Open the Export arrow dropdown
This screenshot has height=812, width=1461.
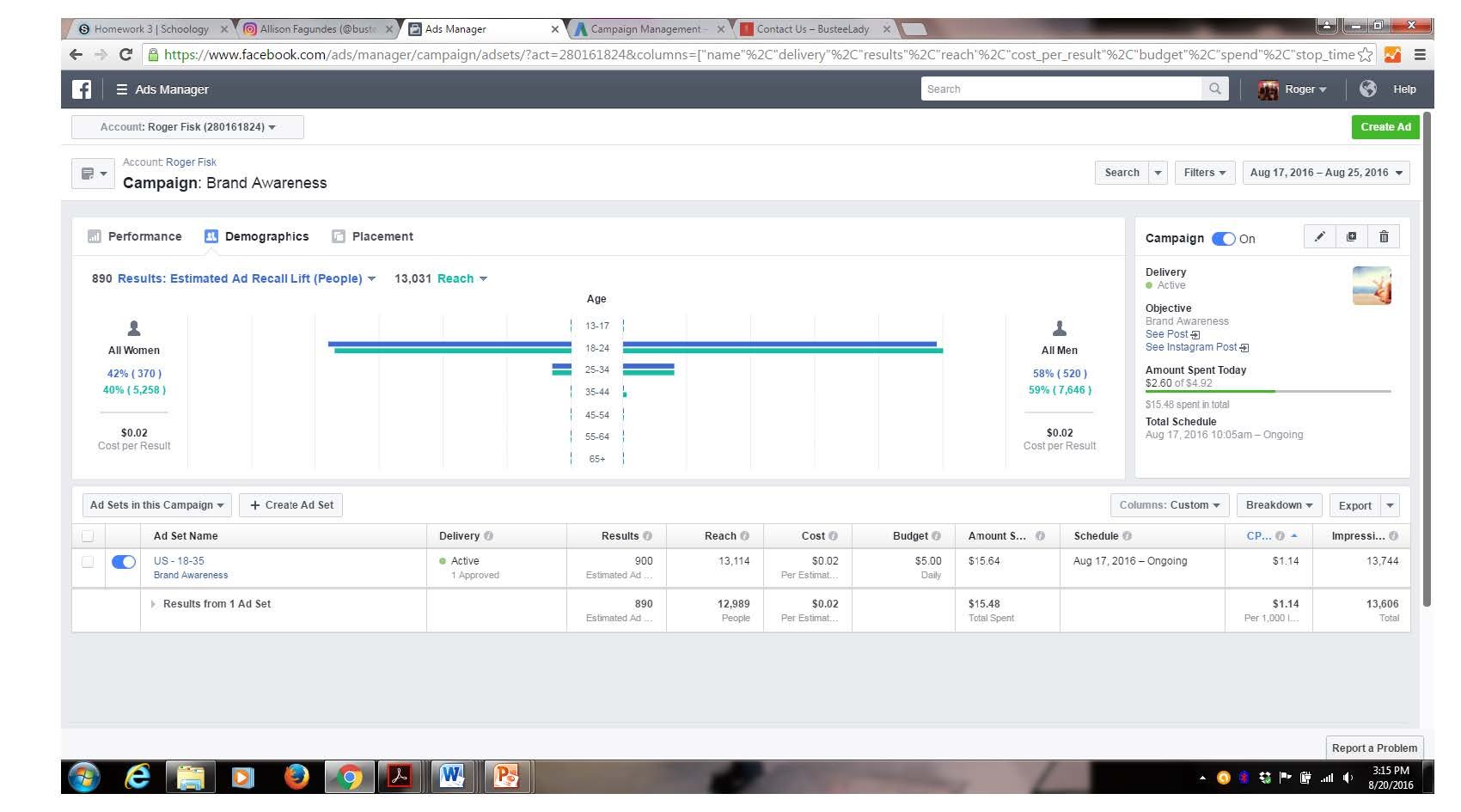(1390, 505)
